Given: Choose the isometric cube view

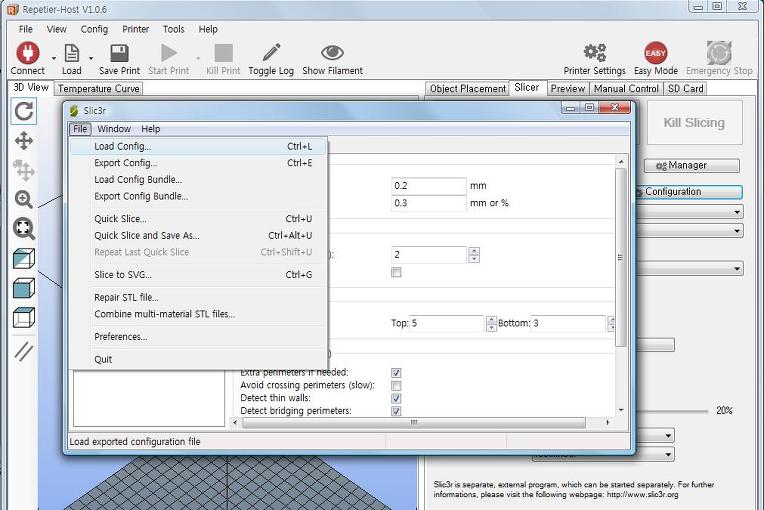Looking at the screenshot, I should (23, 259).
